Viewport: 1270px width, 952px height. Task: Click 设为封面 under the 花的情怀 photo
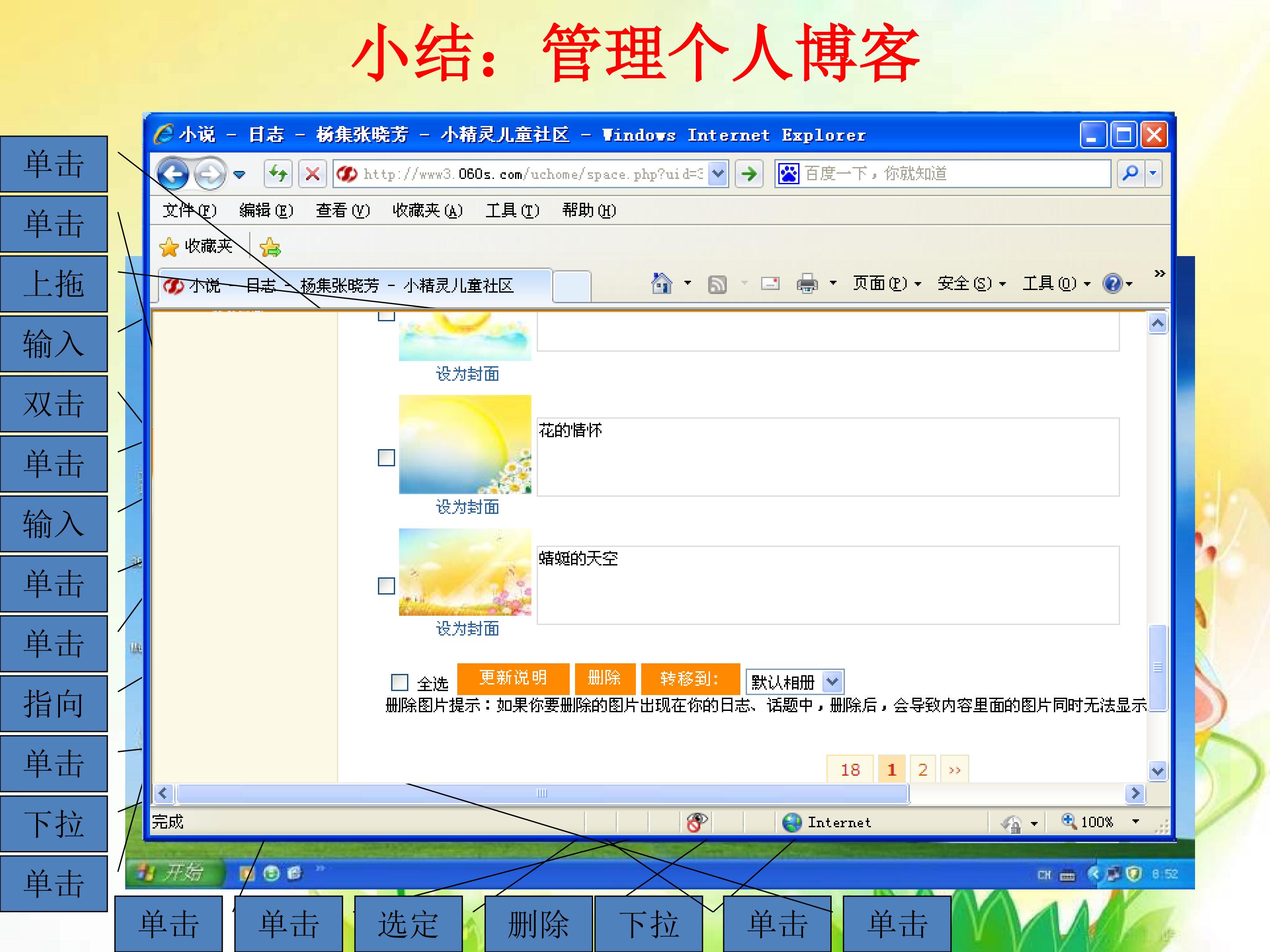467,507
